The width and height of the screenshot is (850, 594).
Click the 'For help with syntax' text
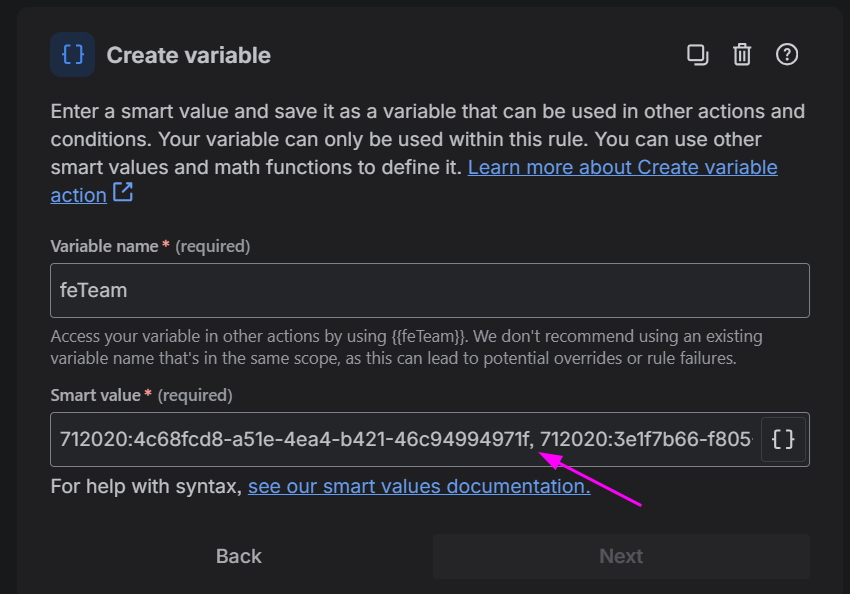click(146, 487)
